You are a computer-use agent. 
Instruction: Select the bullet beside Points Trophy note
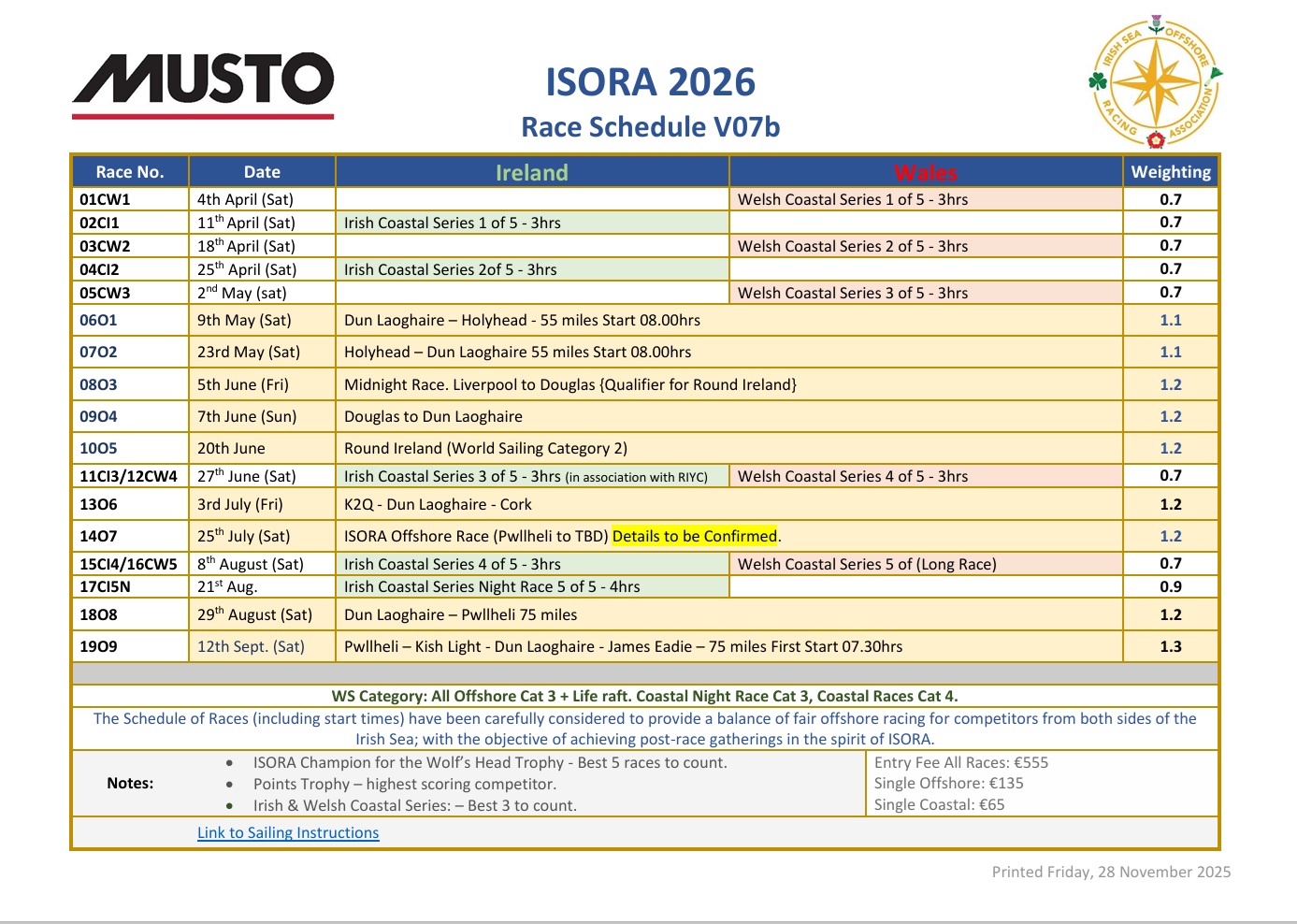coord(227,786)
